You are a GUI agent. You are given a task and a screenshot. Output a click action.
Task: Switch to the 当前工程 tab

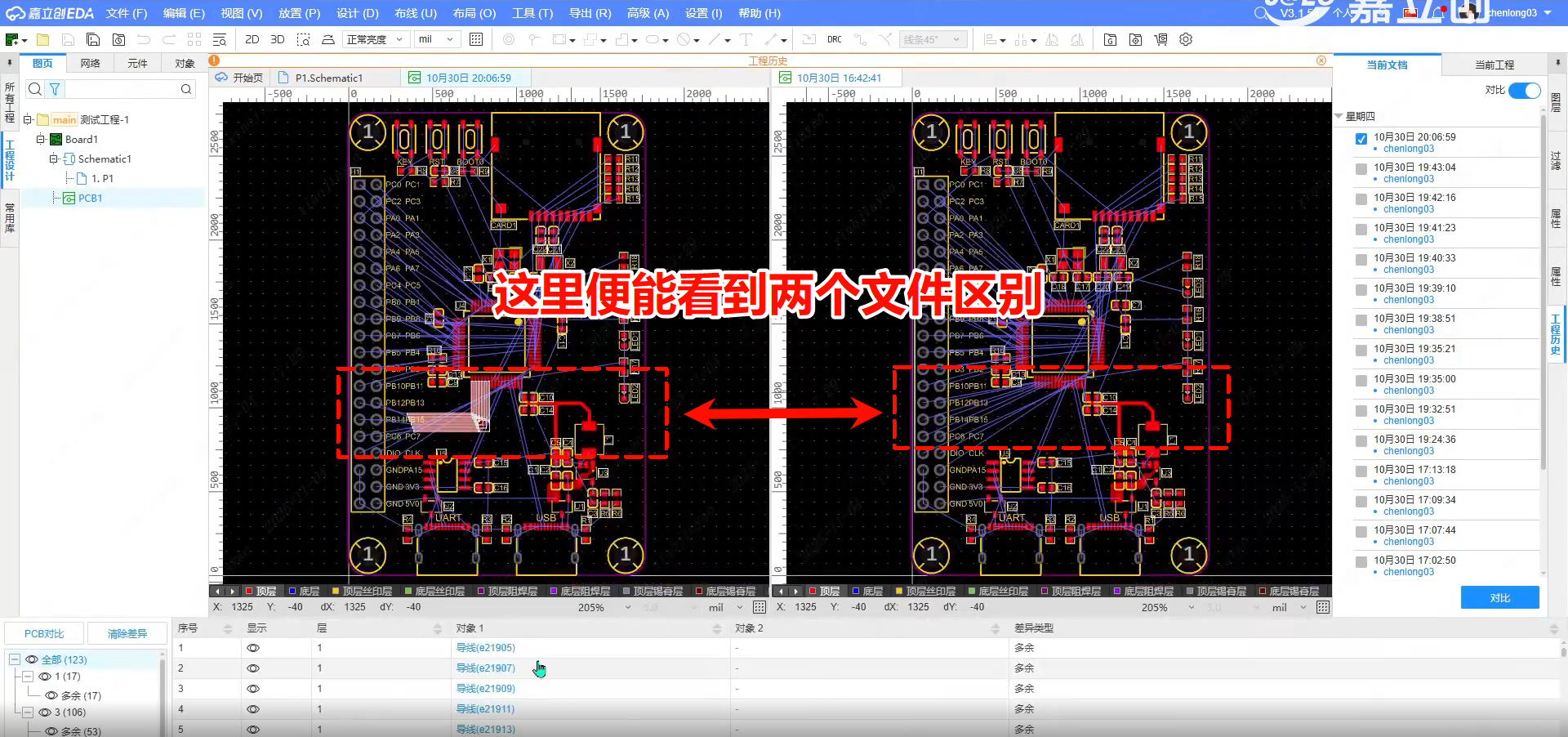pyautogui.click(x=1494, y=65)
